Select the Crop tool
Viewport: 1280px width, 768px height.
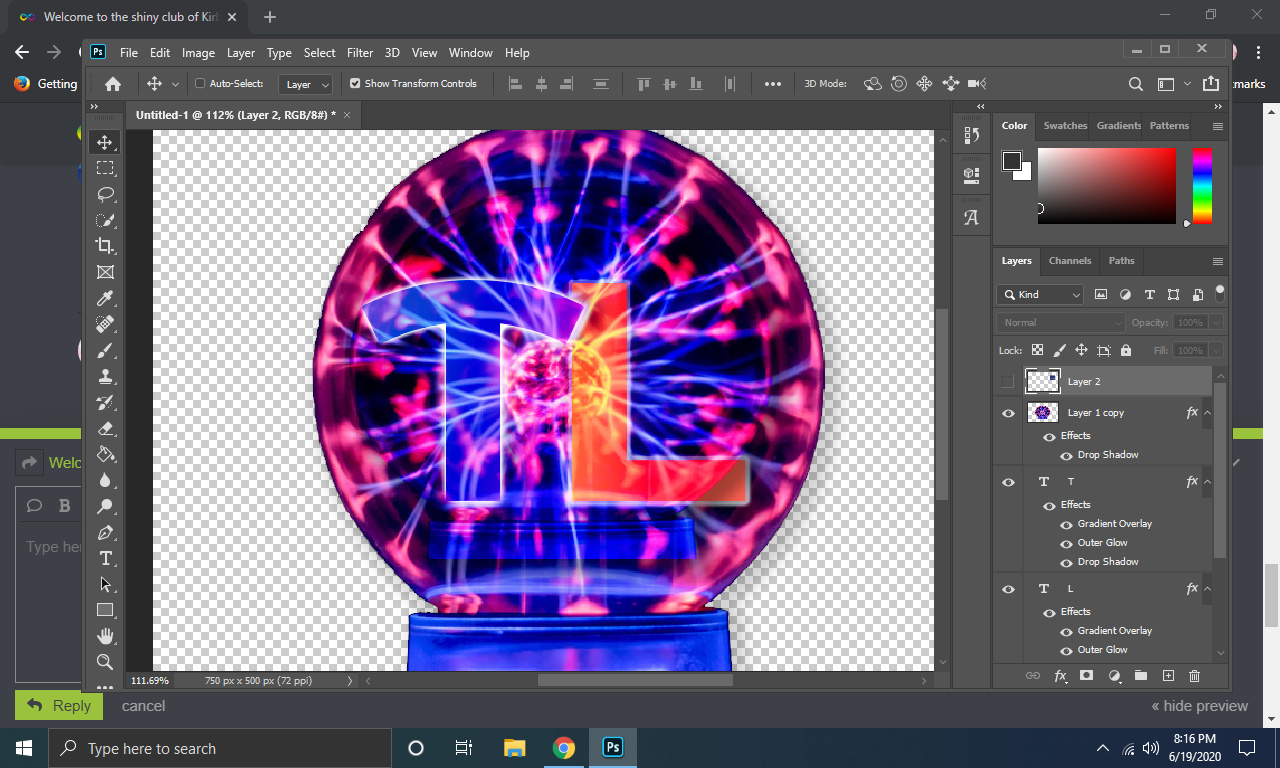pyautogui.click(x=105, y=246)
